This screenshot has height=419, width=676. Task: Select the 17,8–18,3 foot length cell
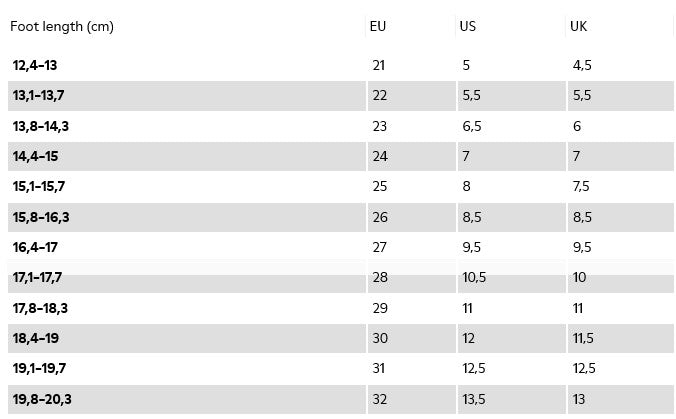pos(41,309)
